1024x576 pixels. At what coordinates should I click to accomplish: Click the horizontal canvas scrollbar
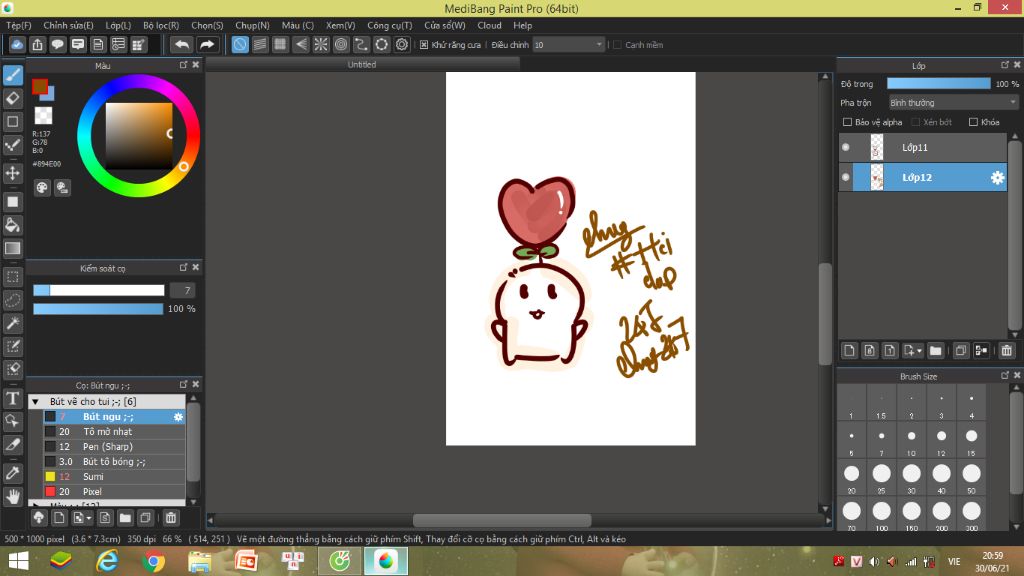click(x=502, y=520)
